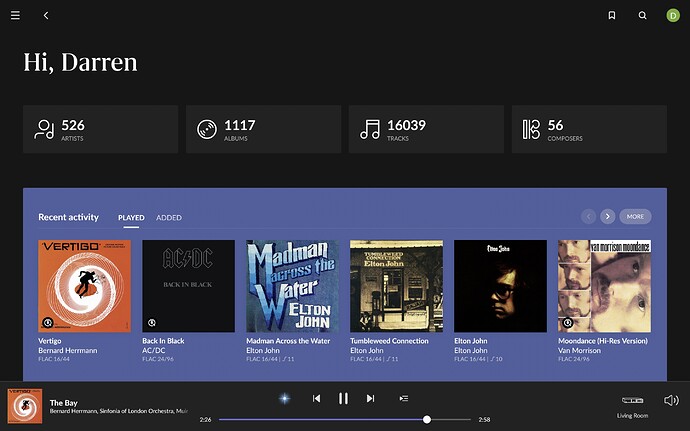Show previous recent activity items

[588, 217]
